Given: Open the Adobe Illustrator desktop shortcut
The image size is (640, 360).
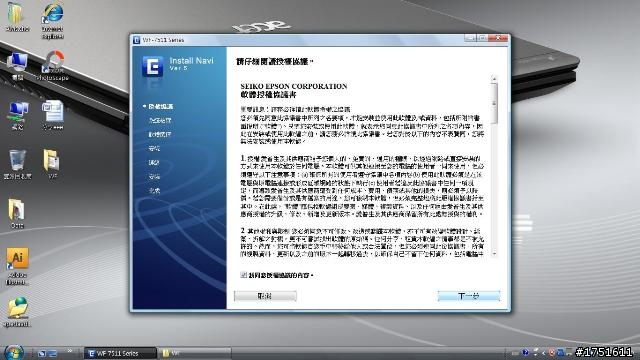Looking at the screenshot, I should 17,265.
